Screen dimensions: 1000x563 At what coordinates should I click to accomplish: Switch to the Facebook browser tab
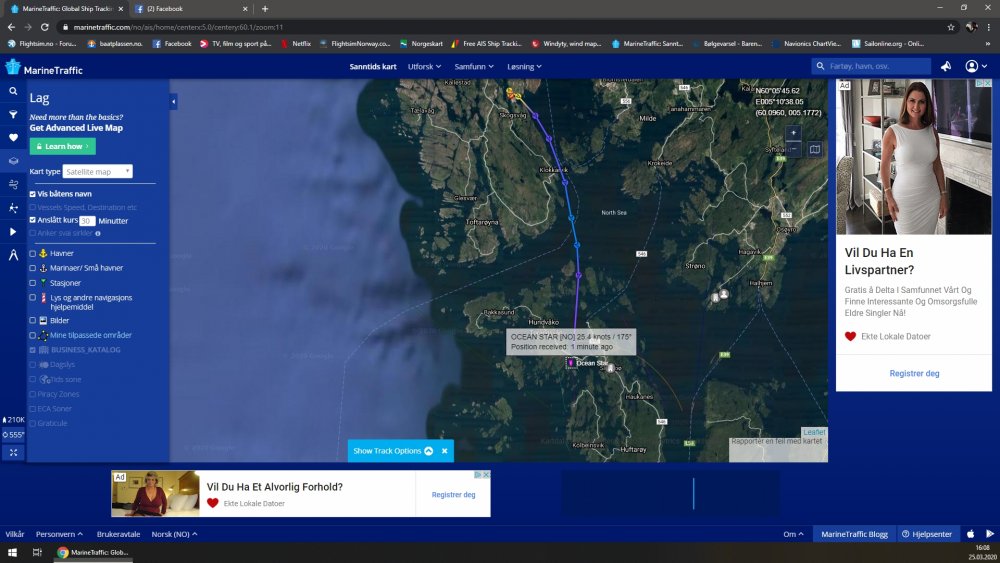tap(189, 9)
